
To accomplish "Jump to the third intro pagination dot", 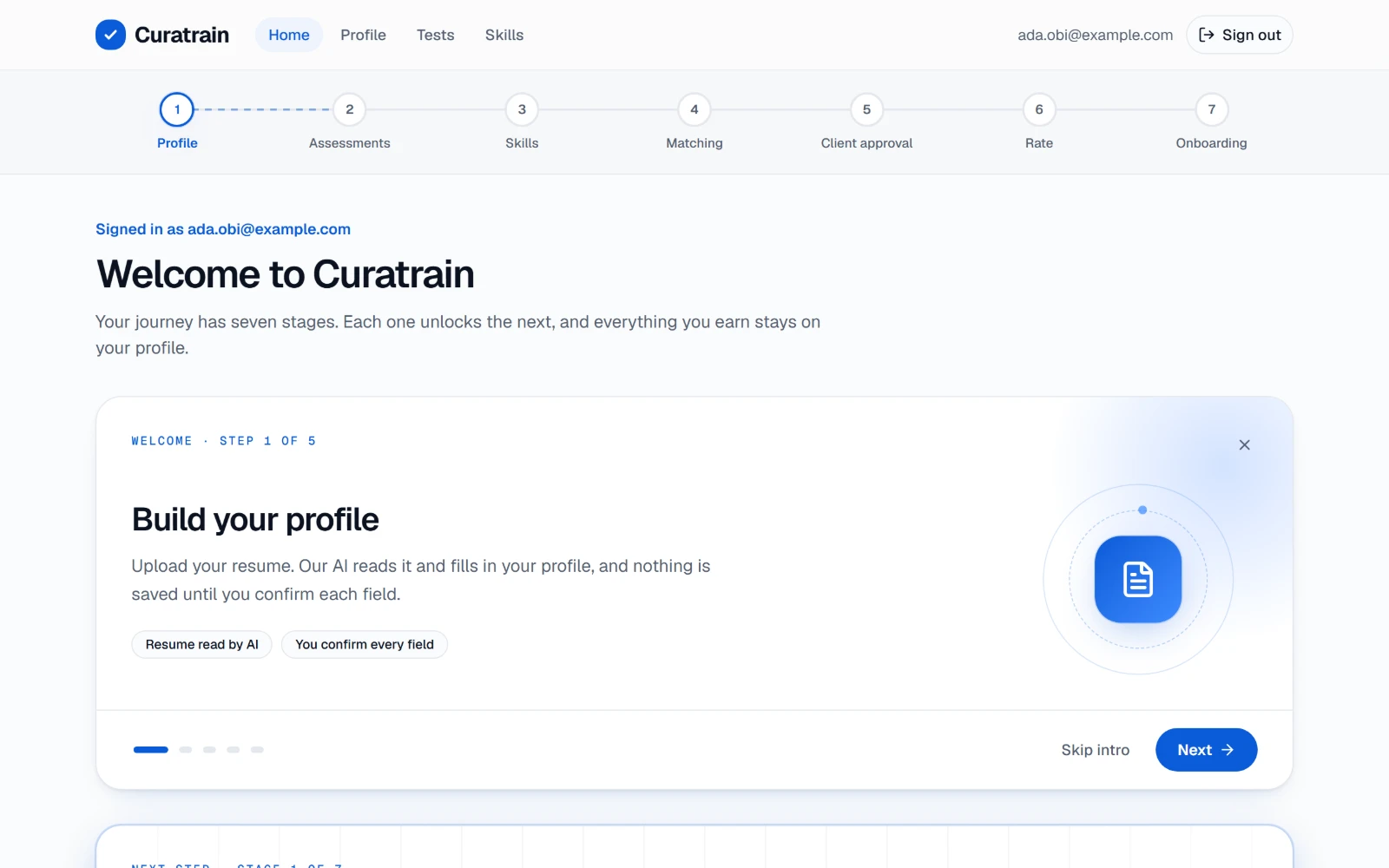I will [x=209, y=750].
